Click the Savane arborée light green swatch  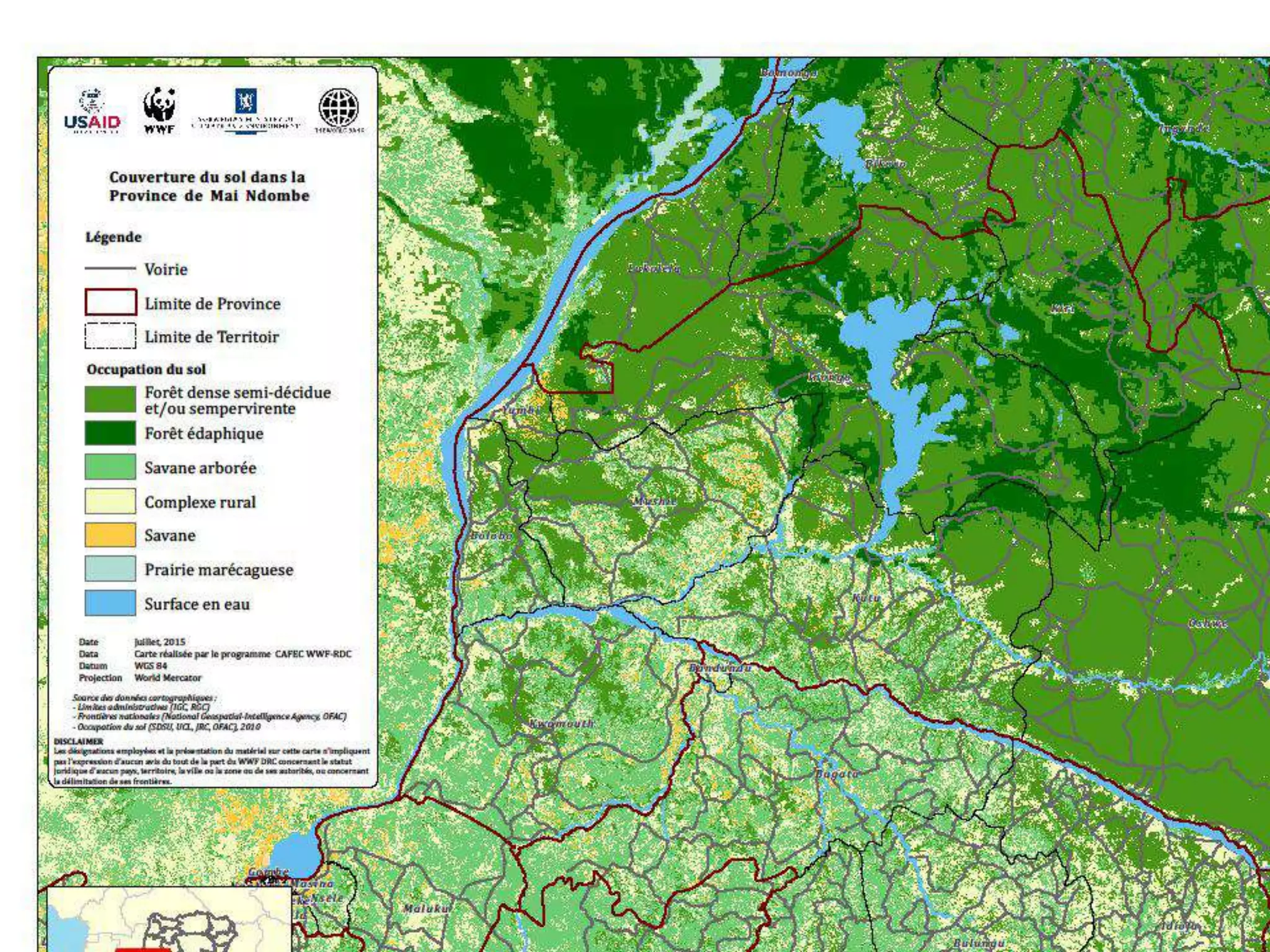click(x=110, y=467)
